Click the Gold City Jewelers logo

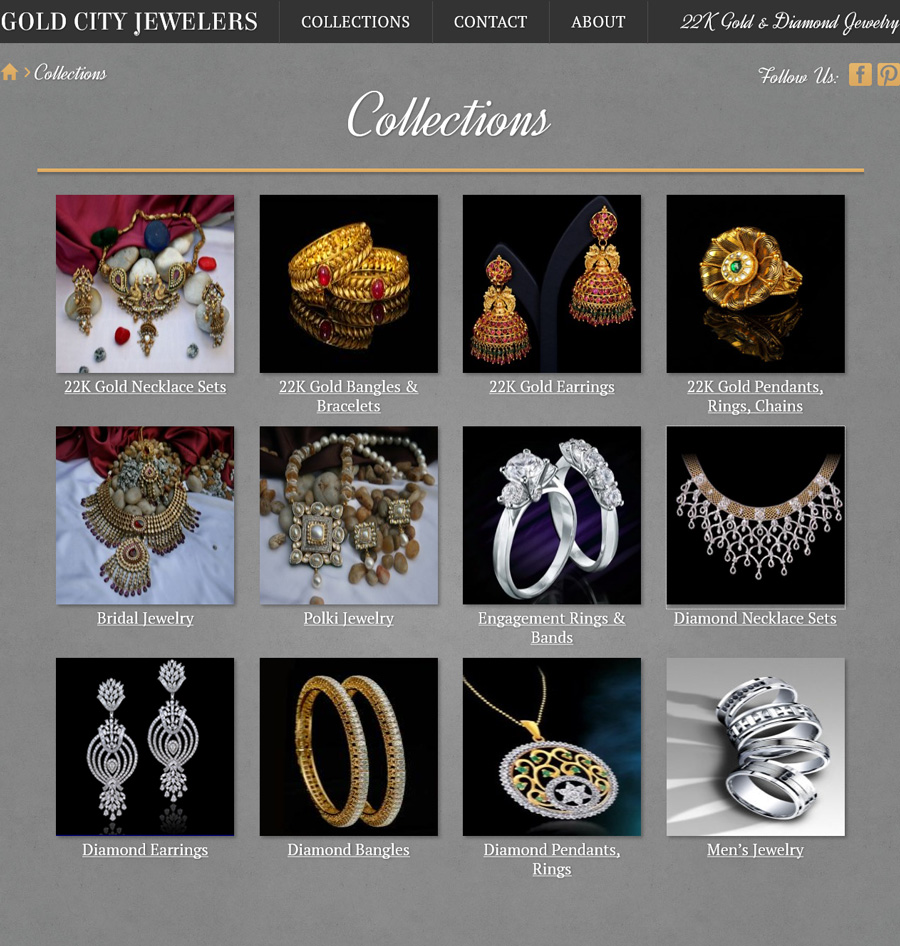[x=129, y=22]
